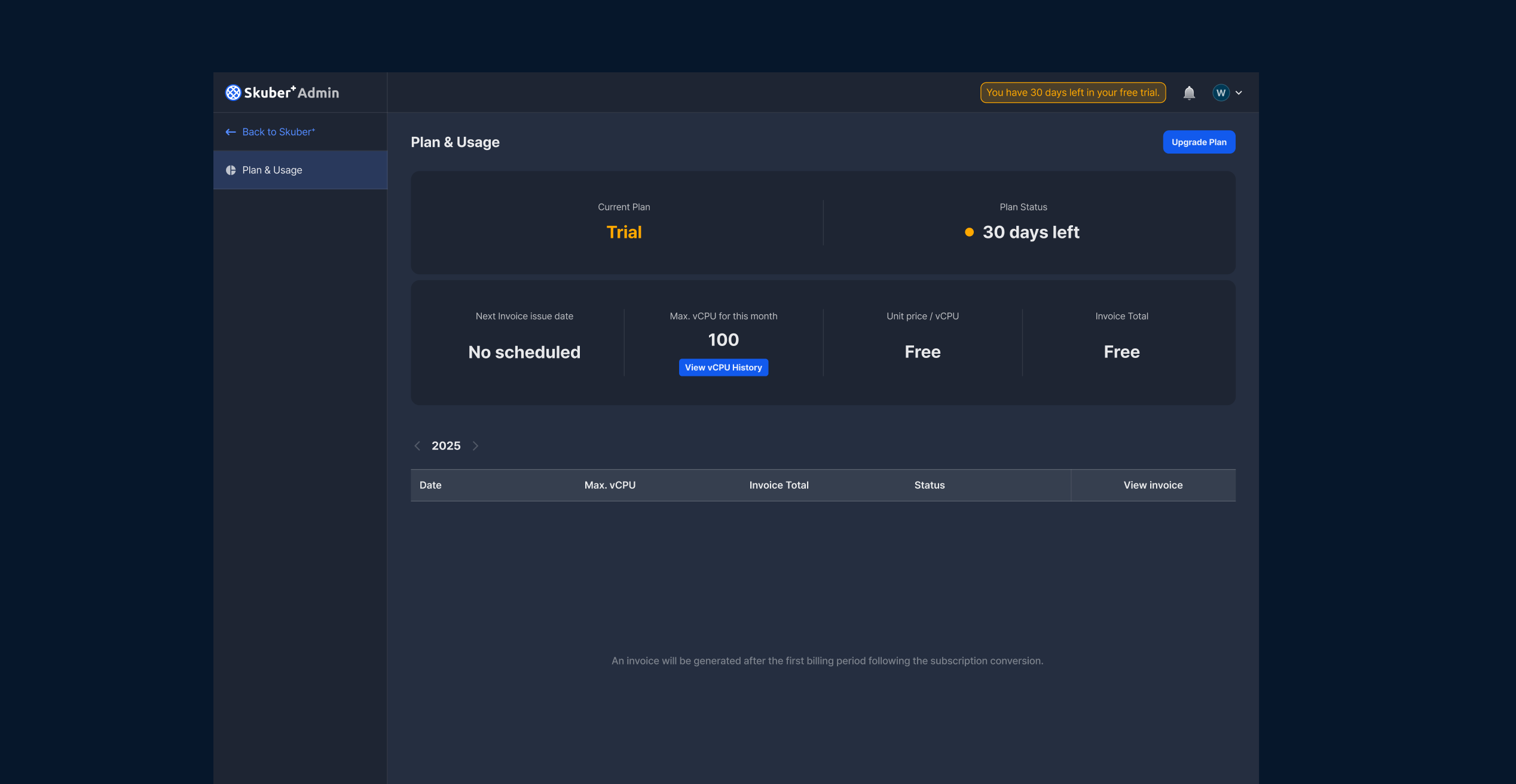Follow Back to Skuber+ link
This screenshot has height=784, width=1516.
278,132
